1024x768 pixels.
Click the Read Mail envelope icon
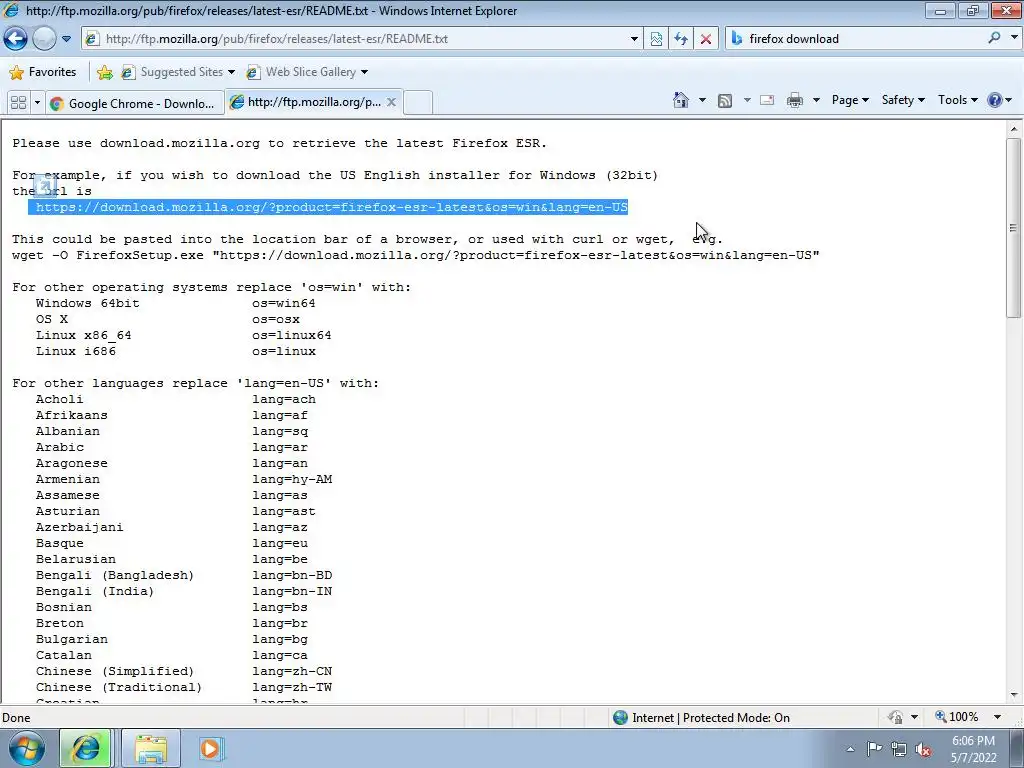tap(767, 100)
